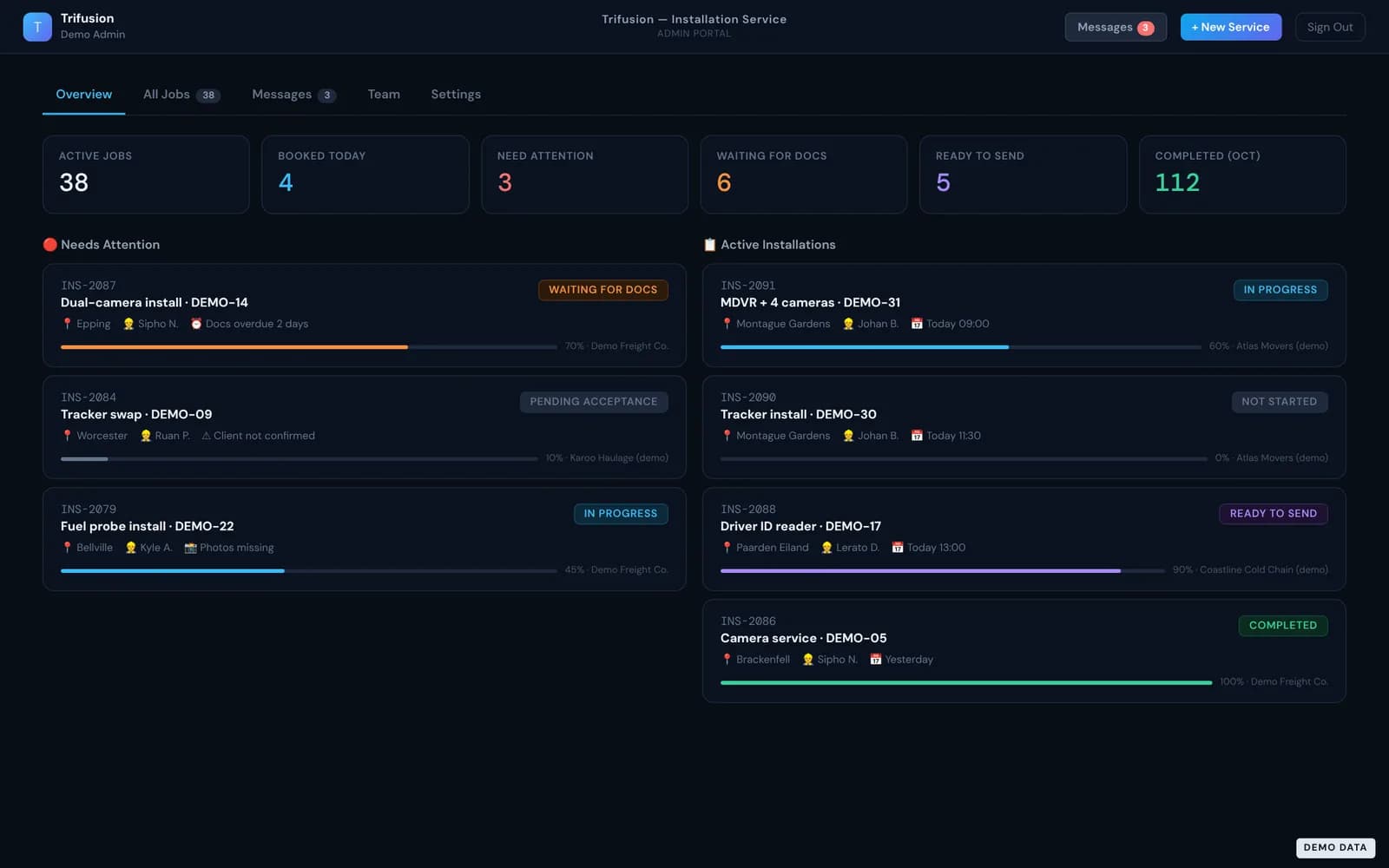The image size is (1389, 868).
Task: Click the DEMO DATA badge
Action: pyautogui.click(x=1335, y=847)
